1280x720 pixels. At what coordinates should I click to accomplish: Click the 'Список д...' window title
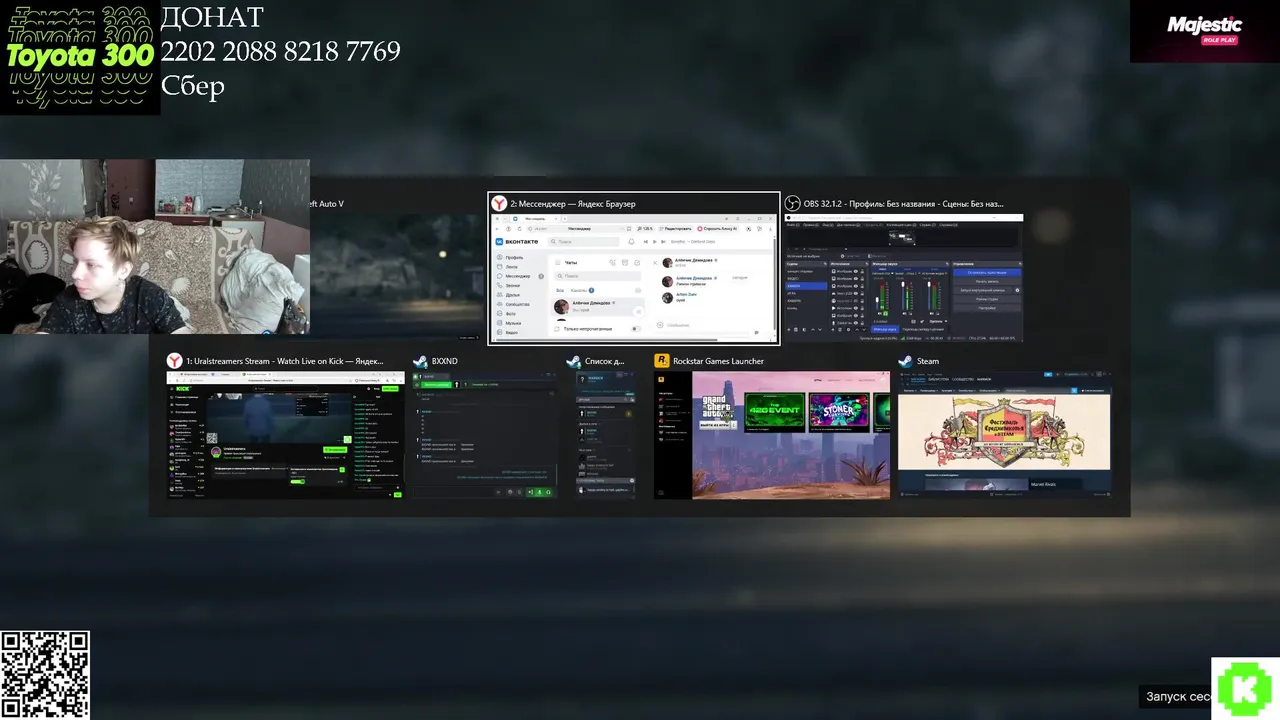click(604, 361)
